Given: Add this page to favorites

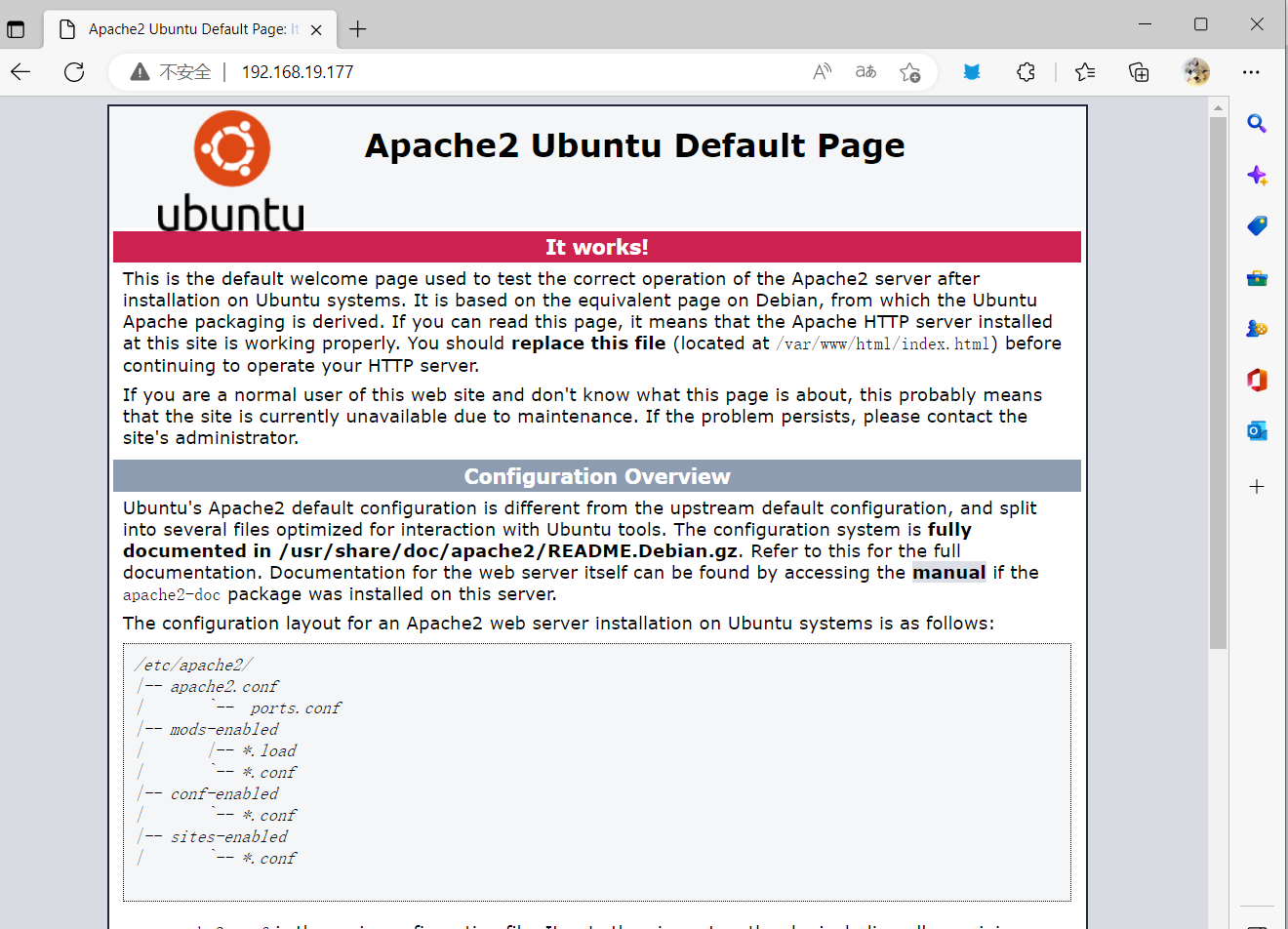Looking at the screenshot, I should pyautogui.click(x=909, y=72).
